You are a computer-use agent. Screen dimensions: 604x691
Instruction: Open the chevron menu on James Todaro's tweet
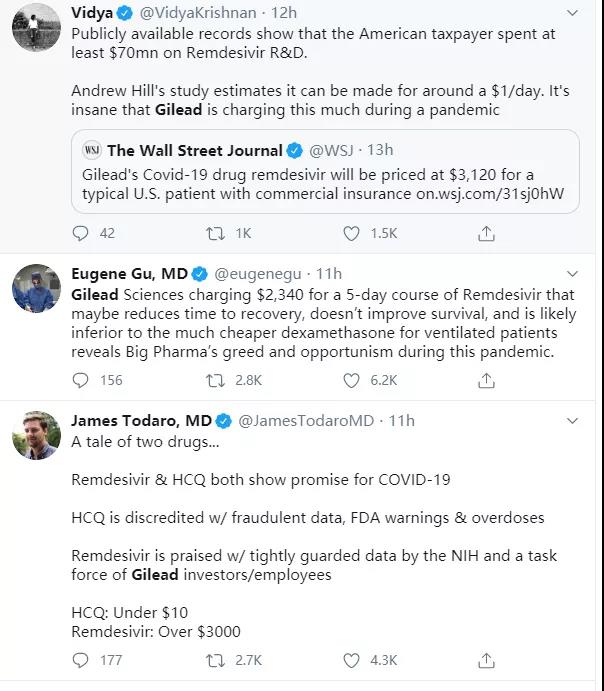pos(572,421)
